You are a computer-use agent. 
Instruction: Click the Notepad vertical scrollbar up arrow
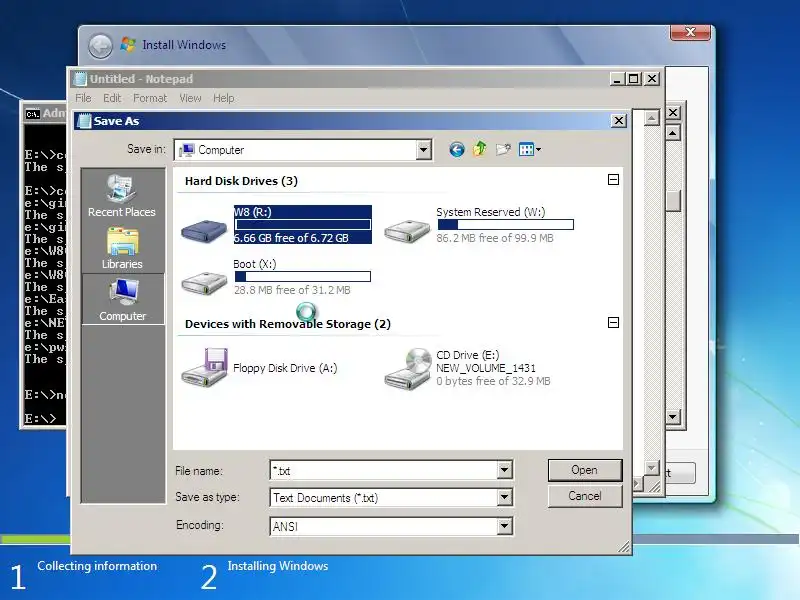[651, 118]
